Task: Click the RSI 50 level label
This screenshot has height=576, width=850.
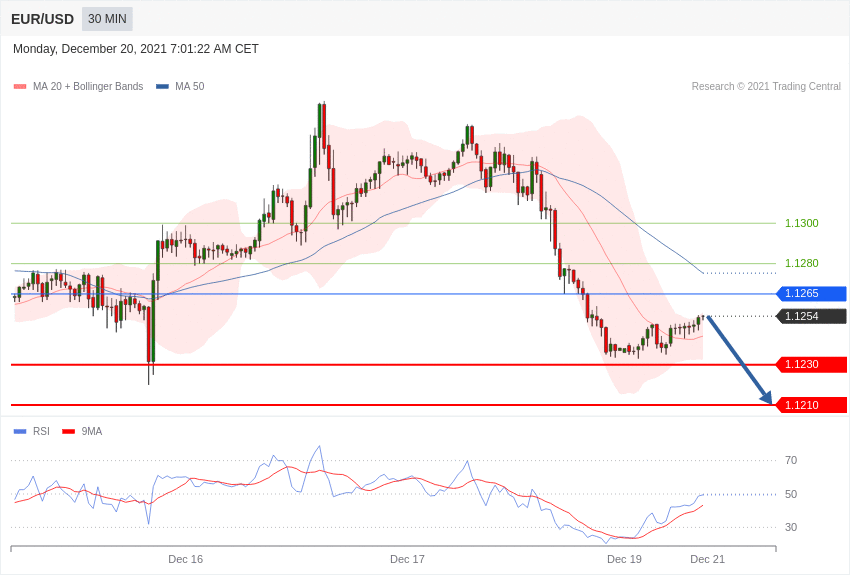Action: click(x=791, y=494)
